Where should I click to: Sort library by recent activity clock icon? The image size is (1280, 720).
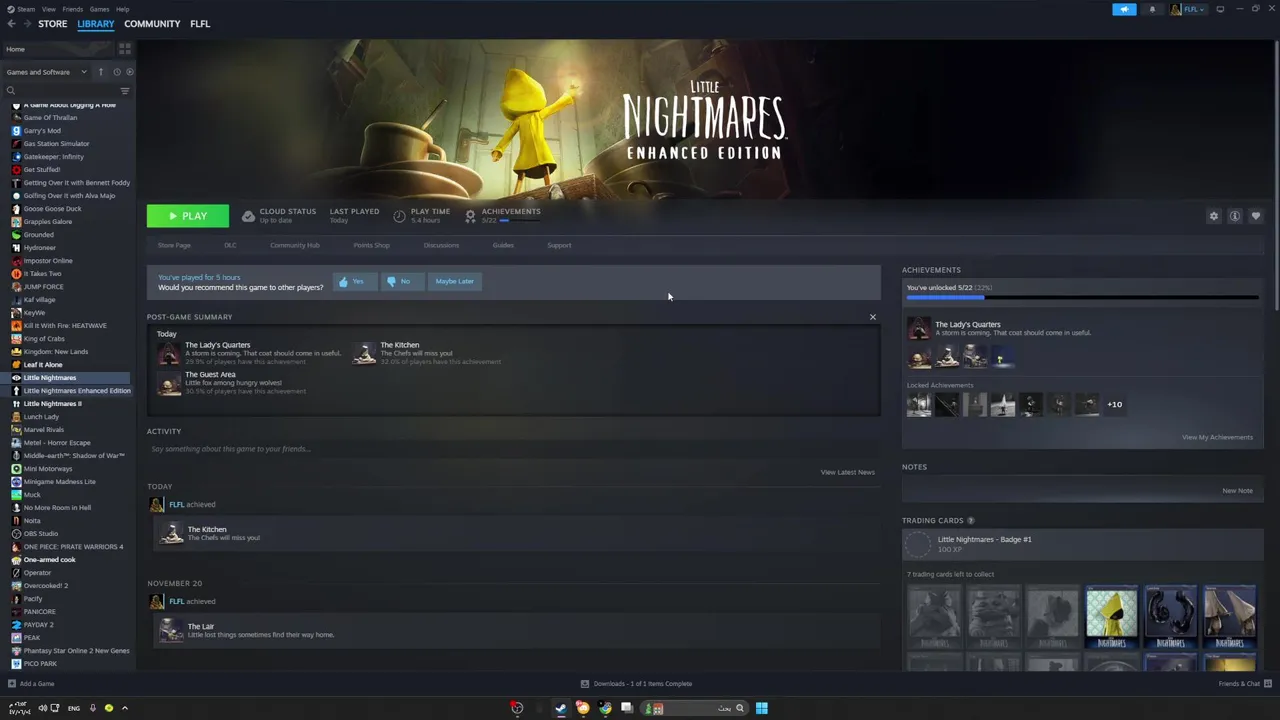click(x=116, y=72)
